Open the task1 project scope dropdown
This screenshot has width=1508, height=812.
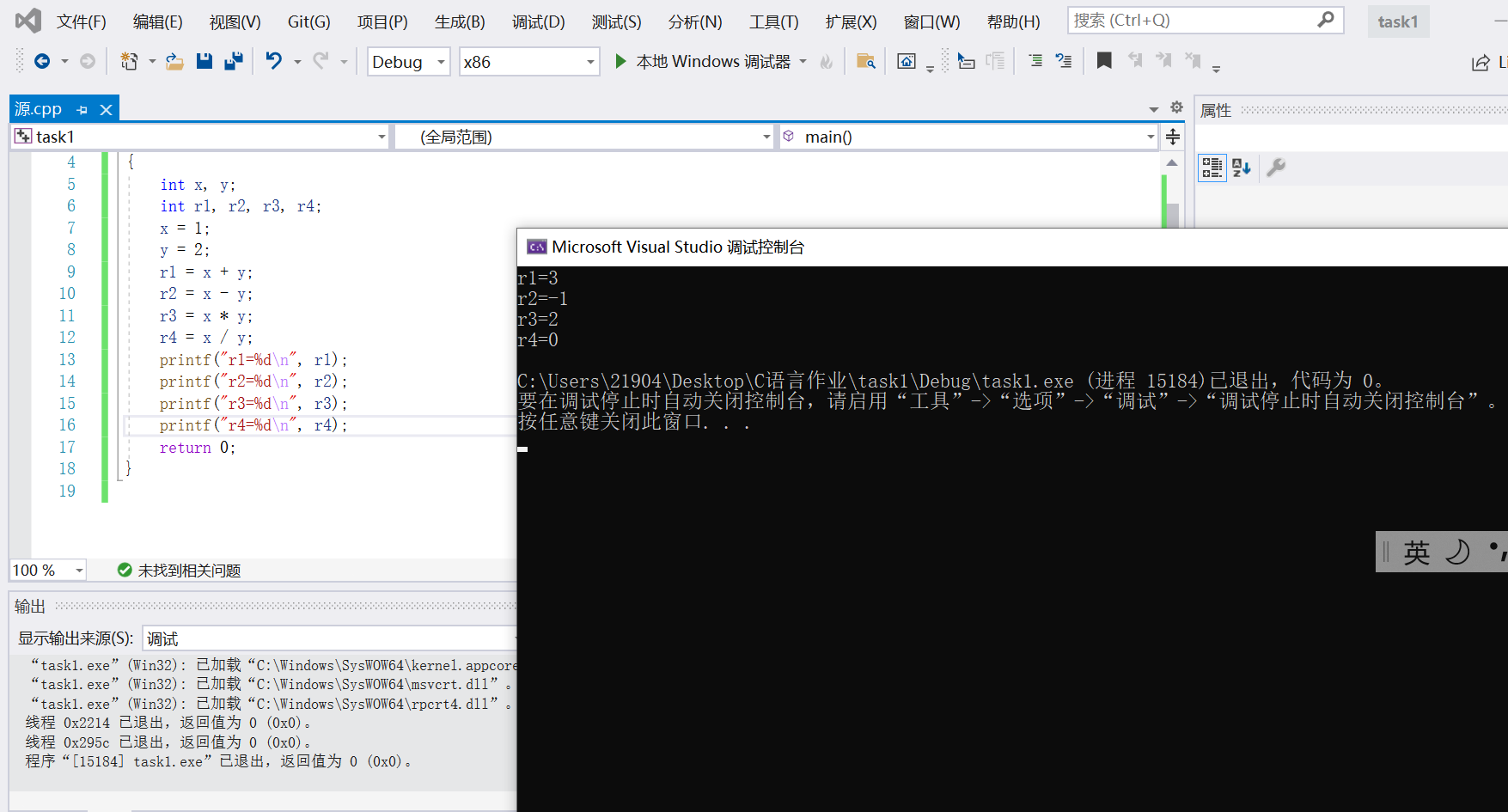[201, 137]
